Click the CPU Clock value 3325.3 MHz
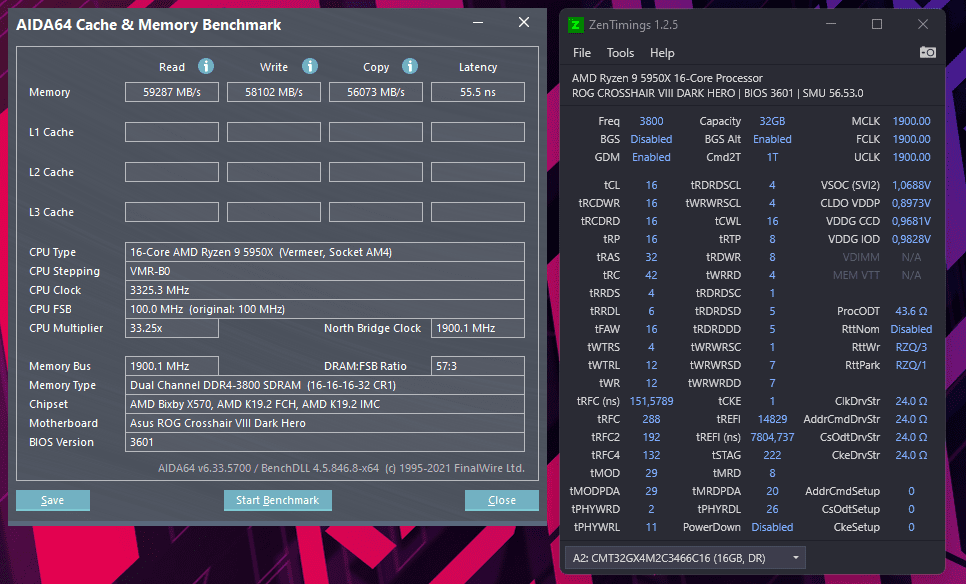 [x=325, y=290]
